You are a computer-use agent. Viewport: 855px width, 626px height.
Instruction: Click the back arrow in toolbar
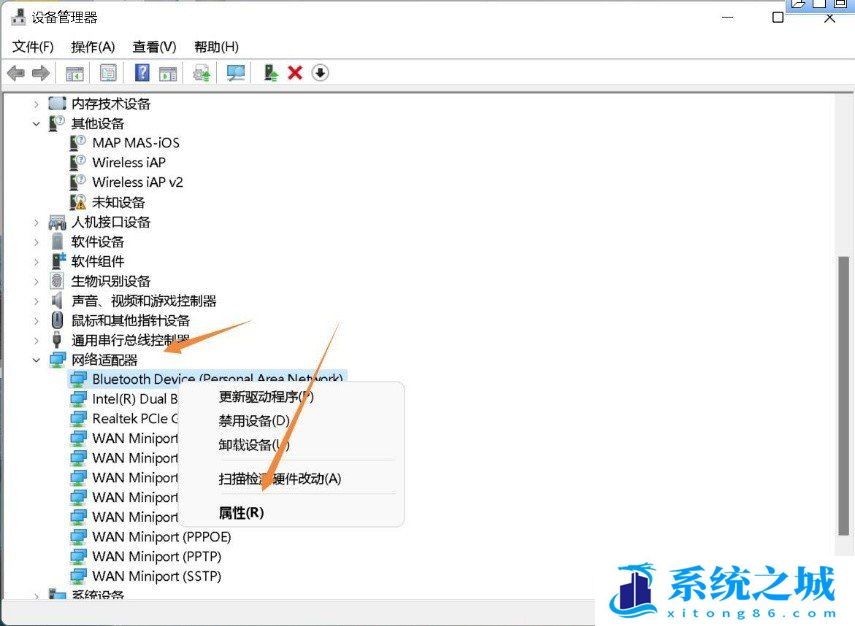coord(16,73)
